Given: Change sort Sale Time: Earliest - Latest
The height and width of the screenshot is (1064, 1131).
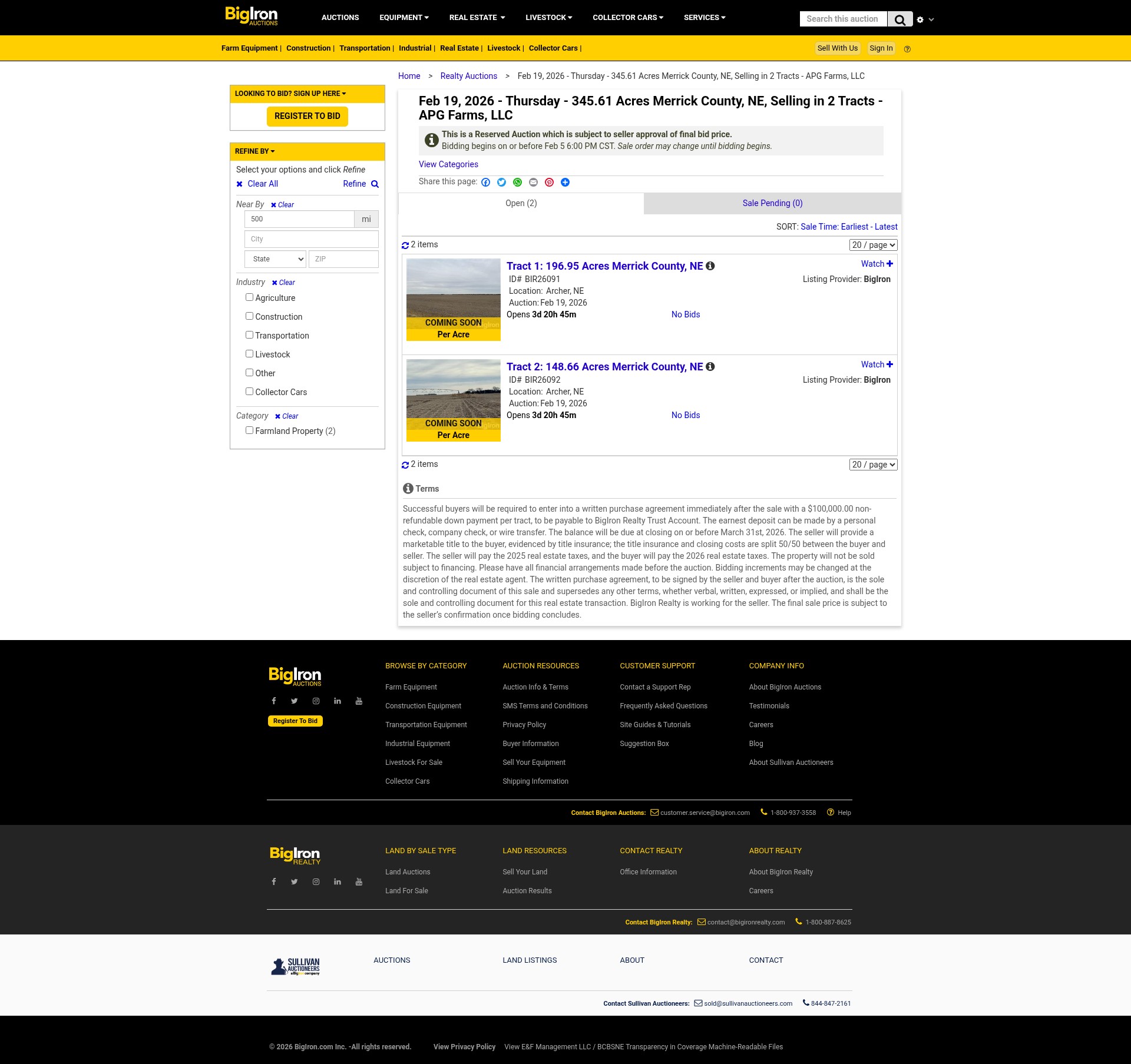Looking at the screenshot, I should pos(849,227).
